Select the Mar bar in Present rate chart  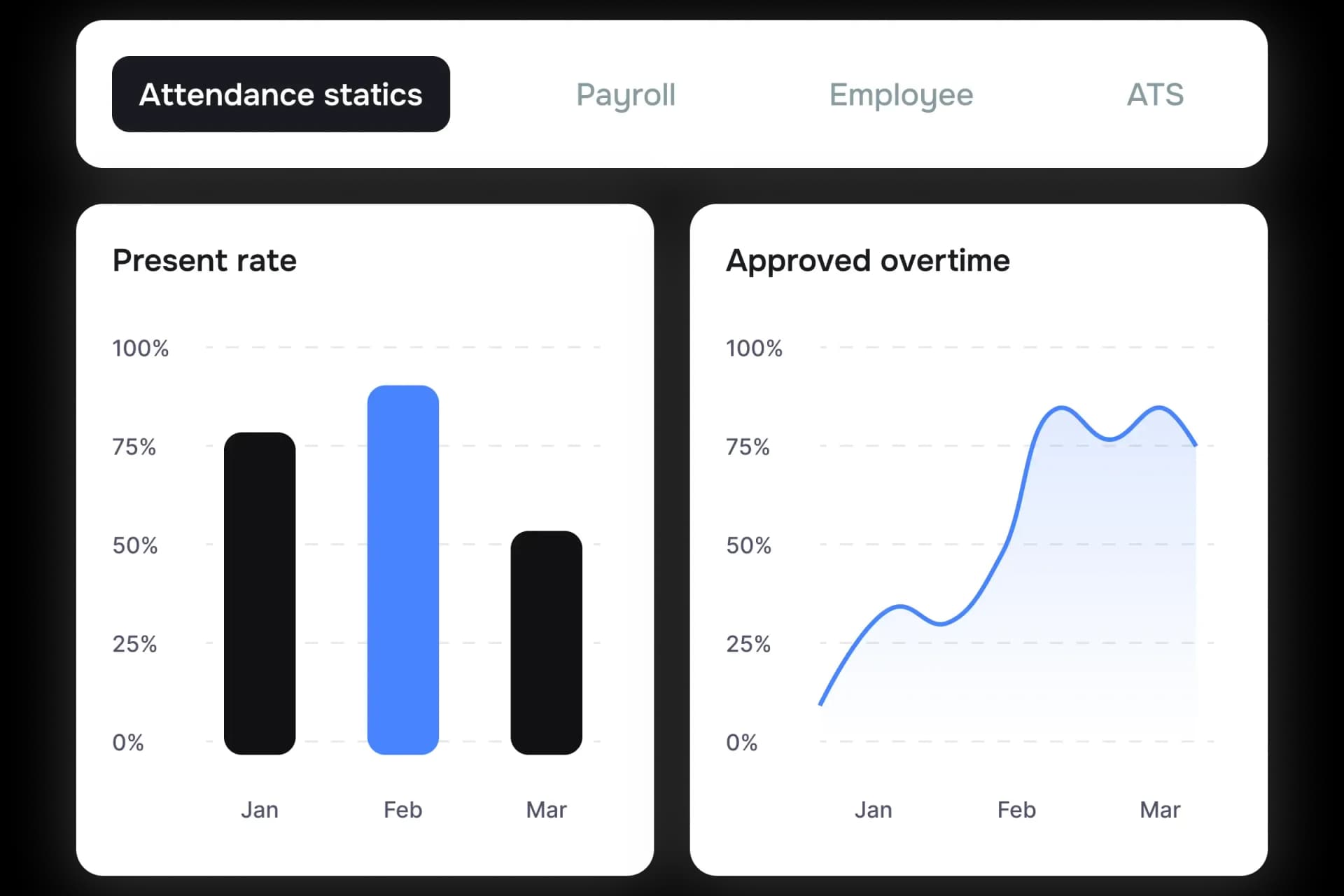(x=546, y=640)
